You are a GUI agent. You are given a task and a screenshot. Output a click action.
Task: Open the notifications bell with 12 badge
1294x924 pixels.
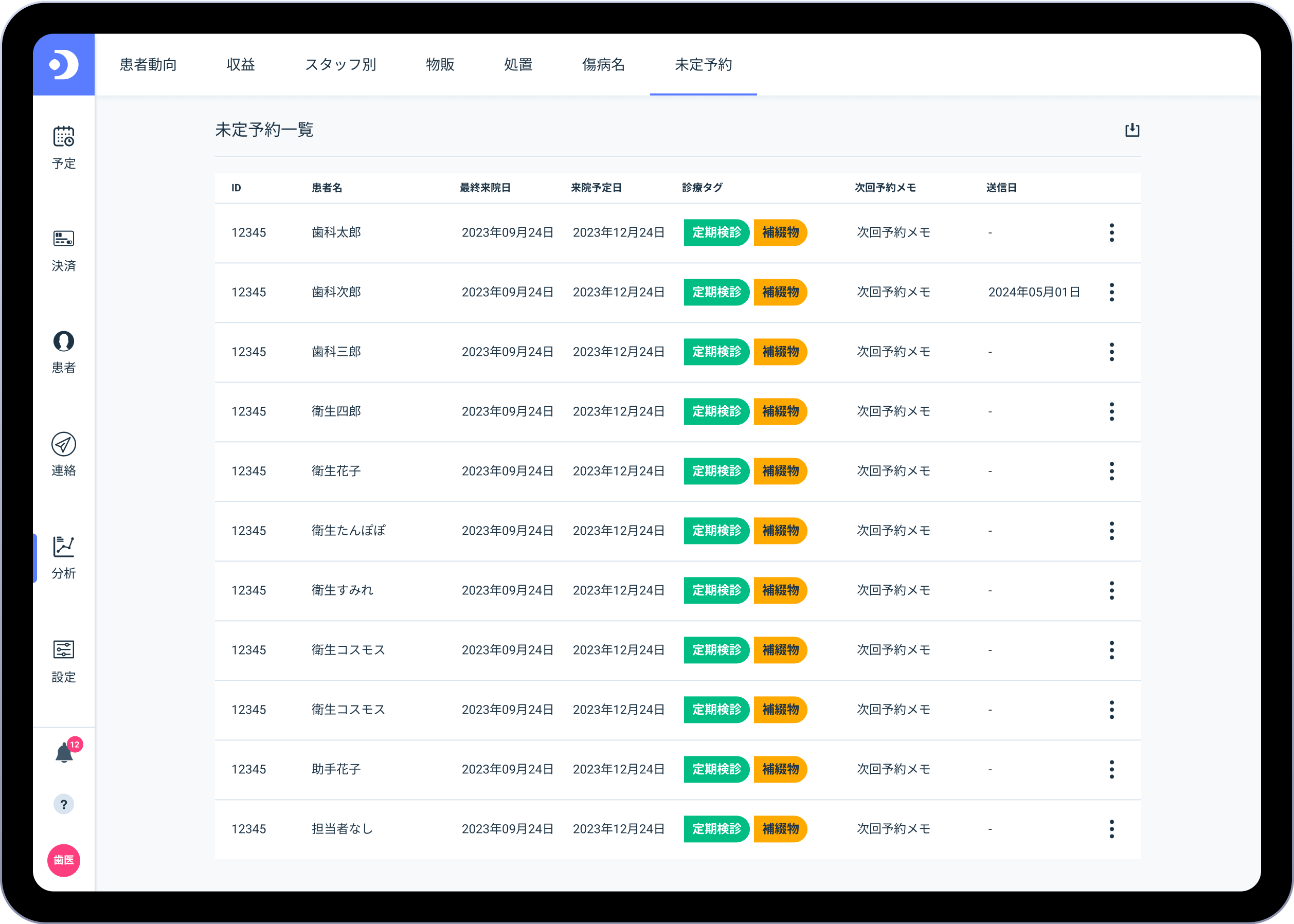tap(64, 753)
